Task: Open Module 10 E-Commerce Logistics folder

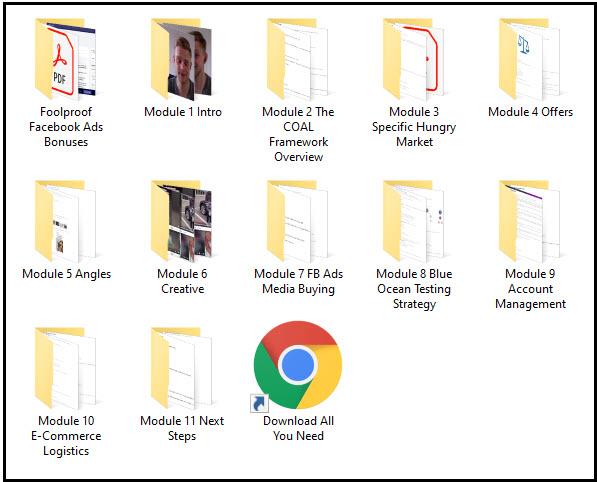Action: [x=65, y=368]
